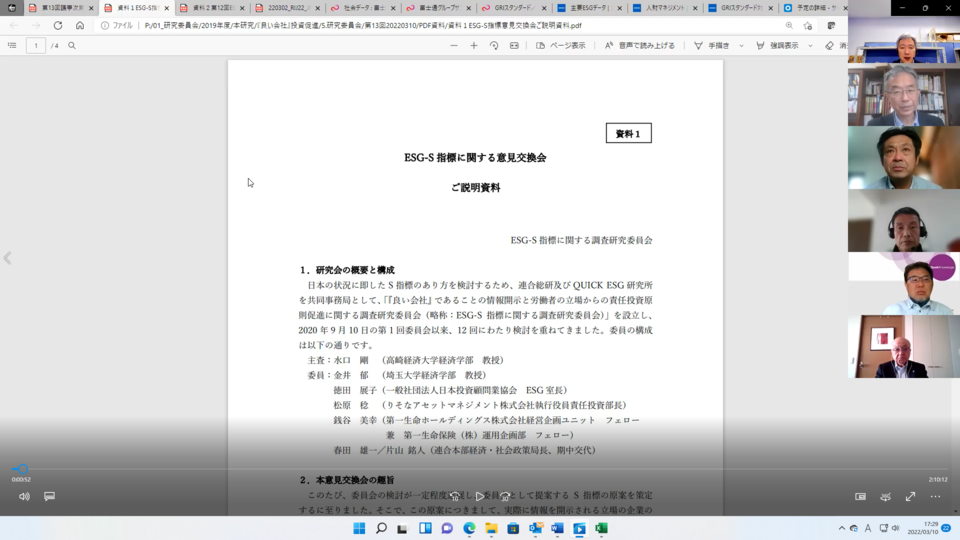Start 音声で読み上げる read aloud
Image resolution: width=960 pixels, height=540 pixels.
click(640, 45)
